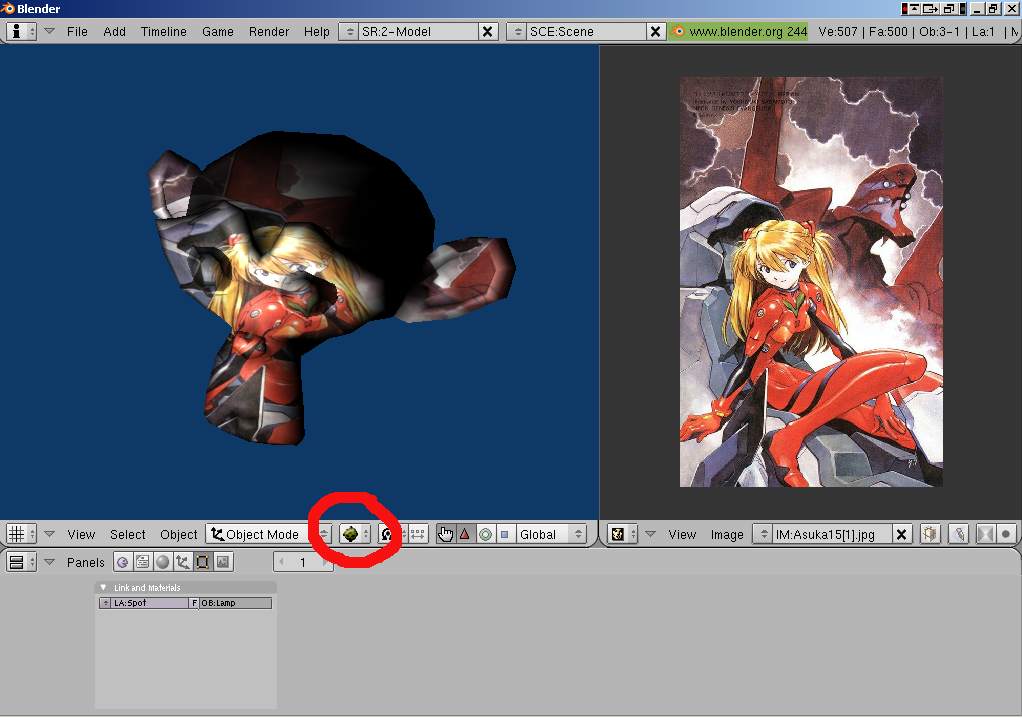Open the Timeline menu
1022x718 pixels.
pos(164,31)
